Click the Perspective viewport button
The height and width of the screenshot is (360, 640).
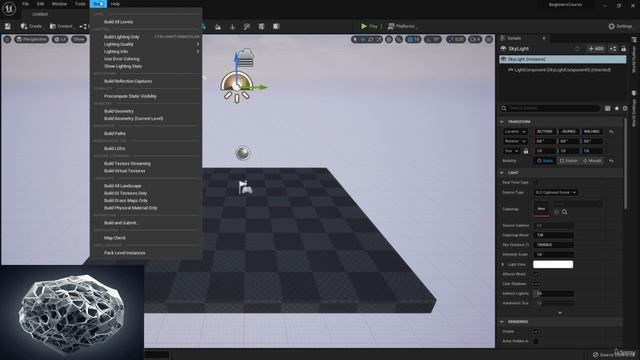32,40
